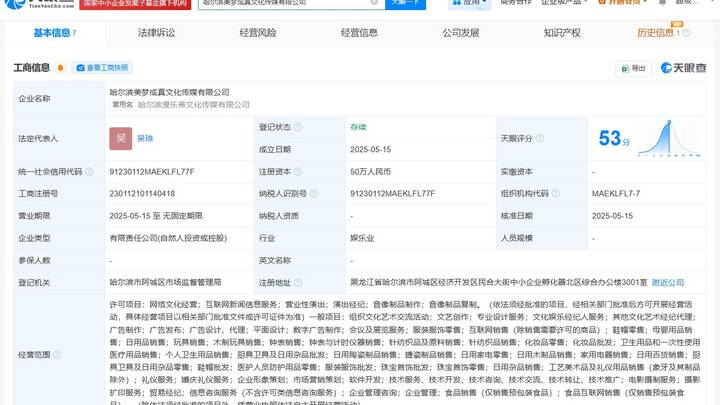Click the orange bell icon beside 工商信息
The width and height of the screenshot is (720, 405).
click(x=60, y=68)
